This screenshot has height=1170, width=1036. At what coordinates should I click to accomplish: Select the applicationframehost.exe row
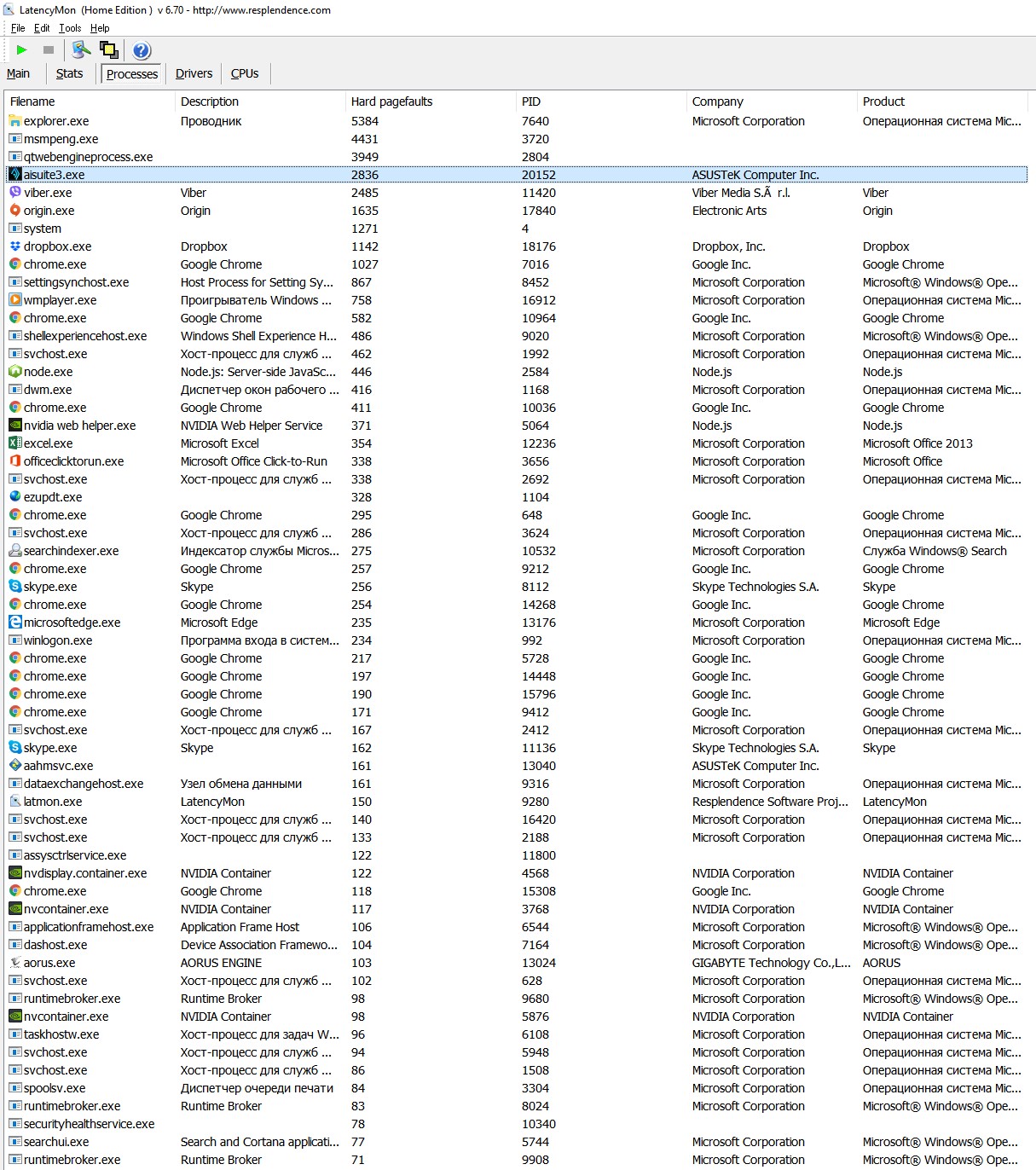tap(517, 927)
